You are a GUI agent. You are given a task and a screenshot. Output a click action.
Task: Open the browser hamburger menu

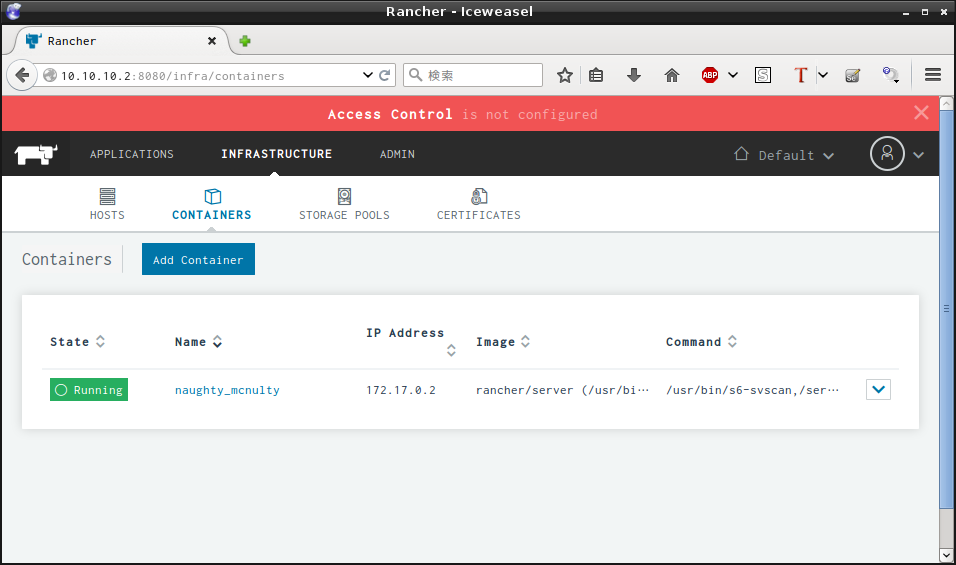click(933, 75)
